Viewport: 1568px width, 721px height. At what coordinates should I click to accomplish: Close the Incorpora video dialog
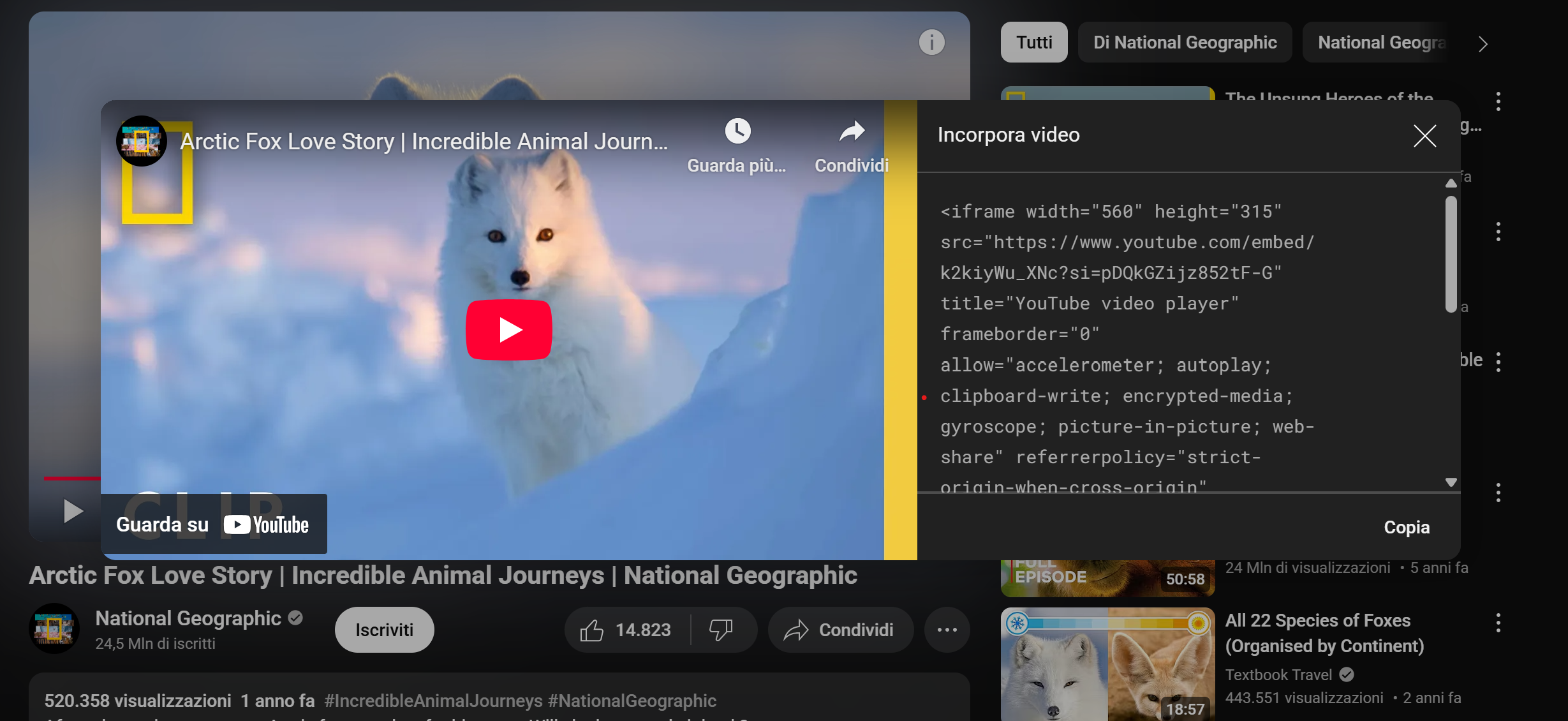coord(1424,135)
